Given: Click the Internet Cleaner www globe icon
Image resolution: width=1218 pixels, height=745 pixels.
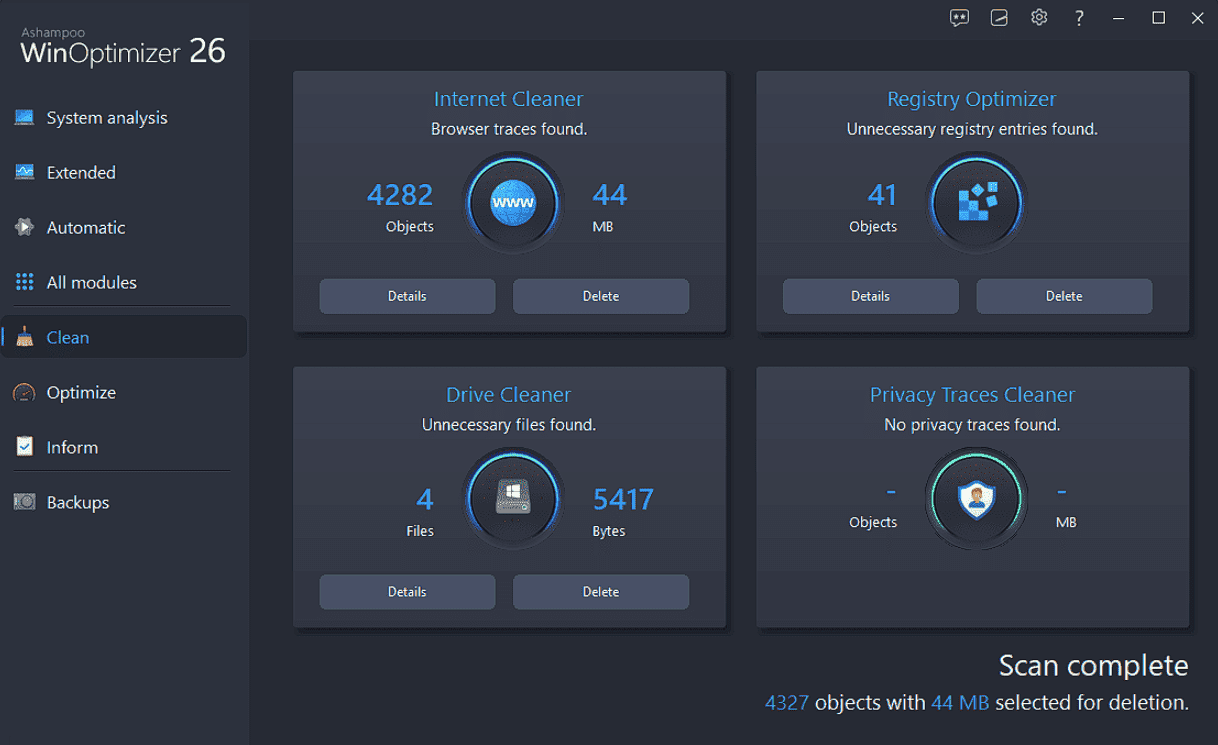Looking at the screenshot, I should 513,203.
